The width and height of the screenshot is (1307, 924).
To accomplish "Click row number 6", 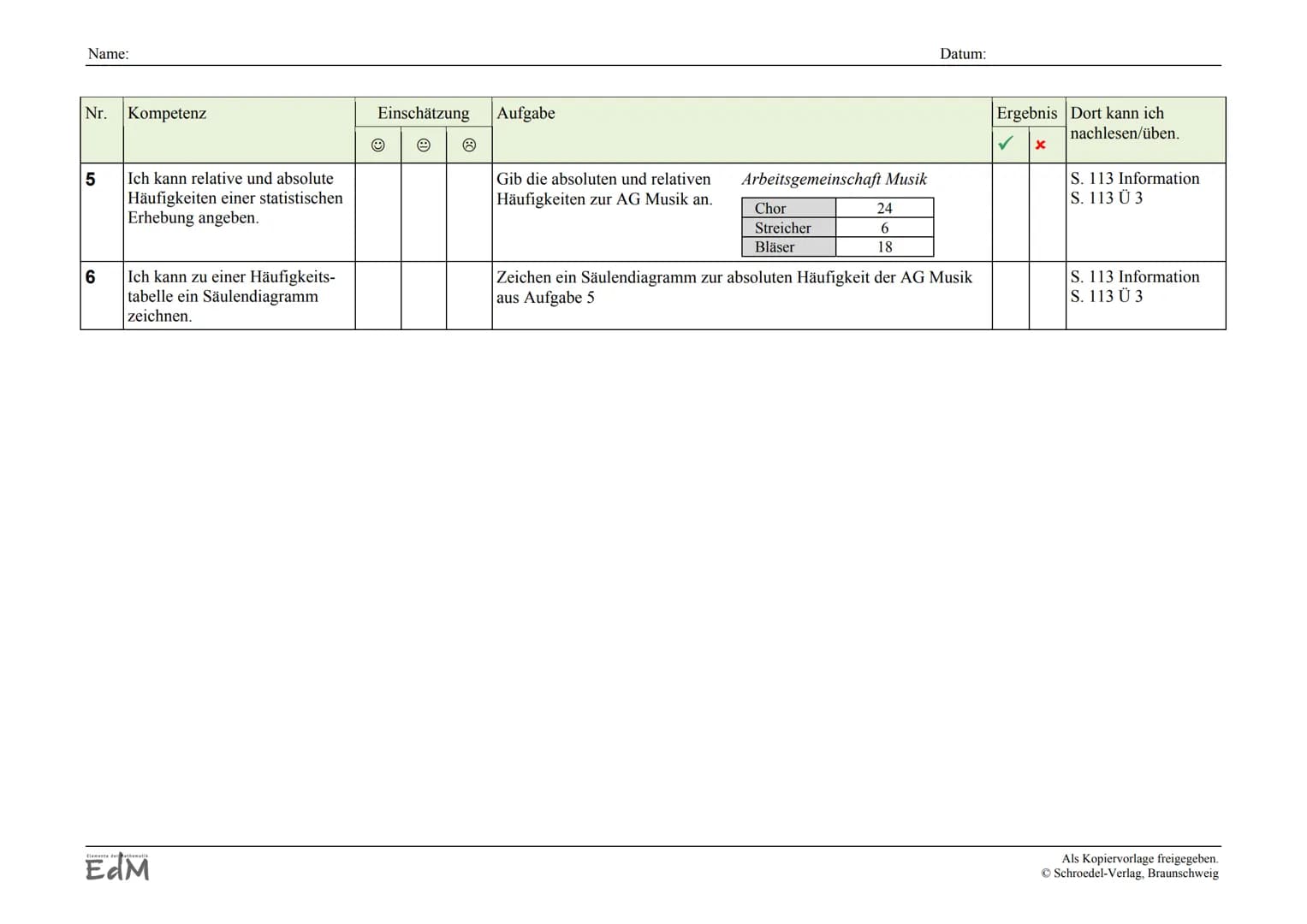I will point(91,277).
